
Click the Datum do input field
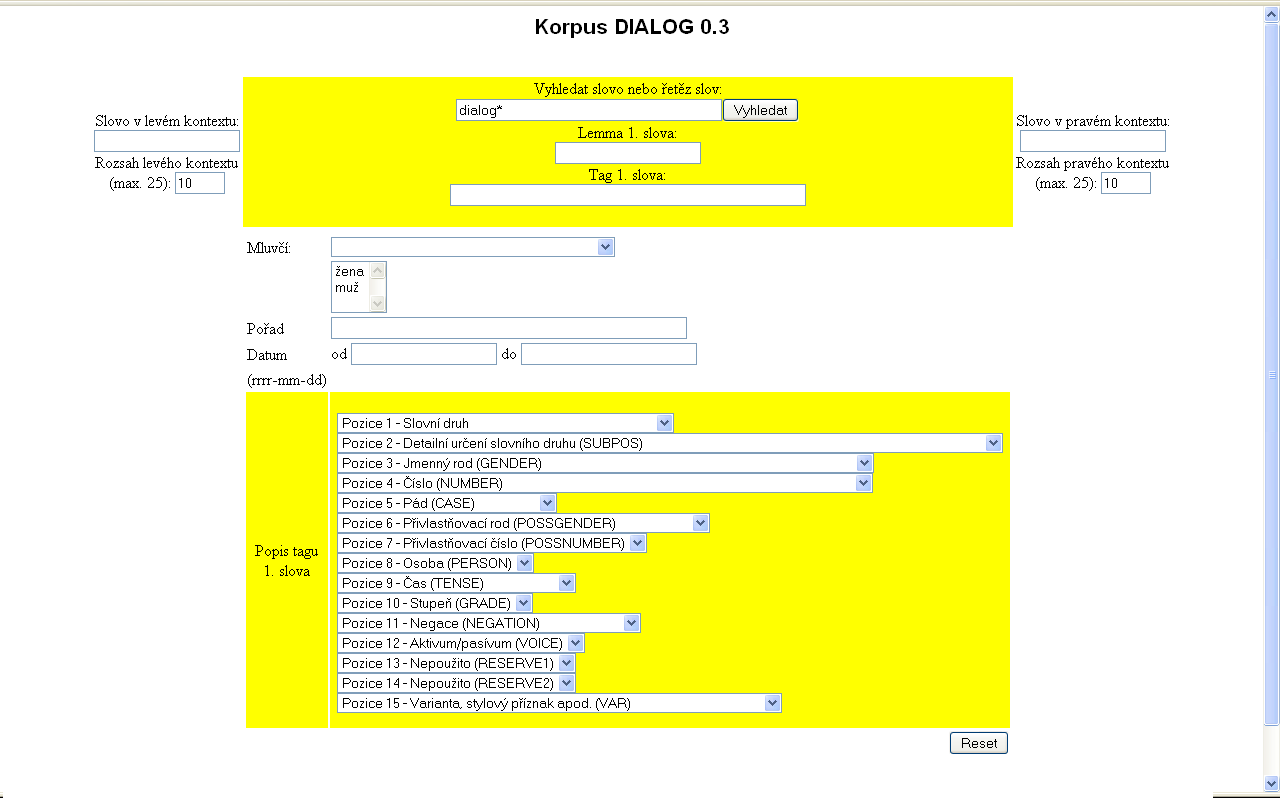click(x=609, y=354)
